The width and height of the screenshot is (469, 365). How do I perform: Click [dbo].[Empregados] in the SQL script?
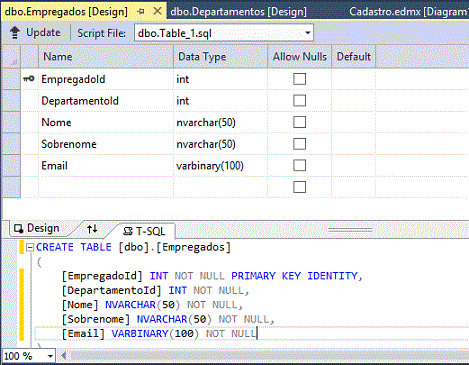tap(174, 247)
